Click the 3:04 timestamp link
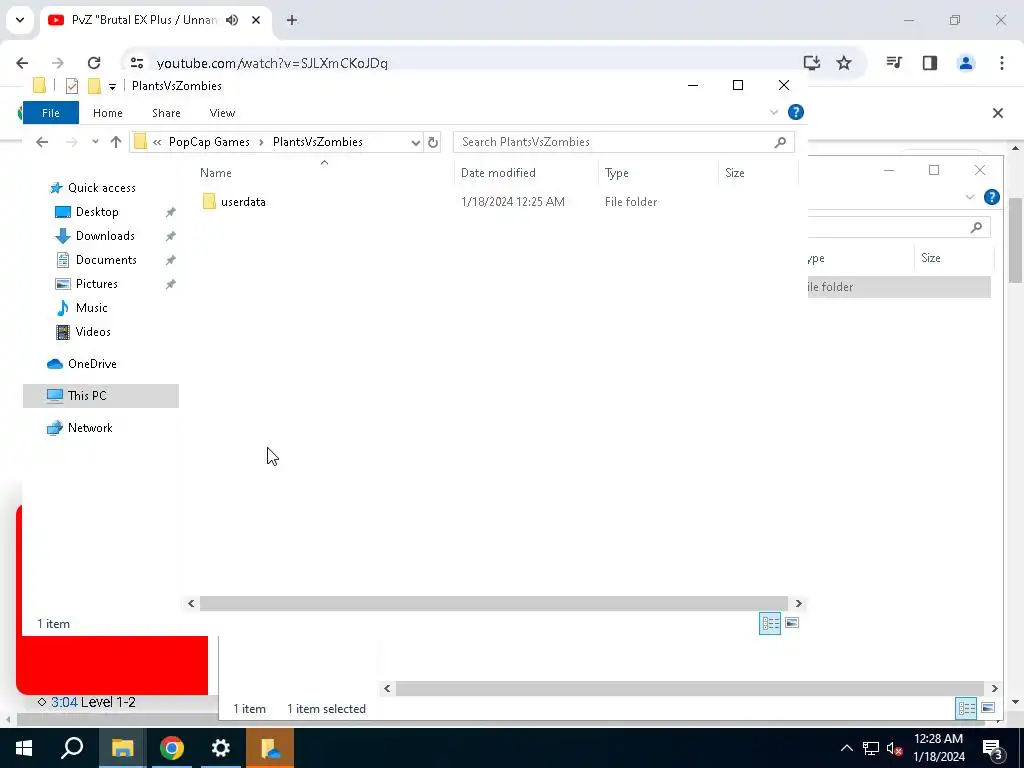The width and height of the screenshot is (1024, 768). (64, 703)
